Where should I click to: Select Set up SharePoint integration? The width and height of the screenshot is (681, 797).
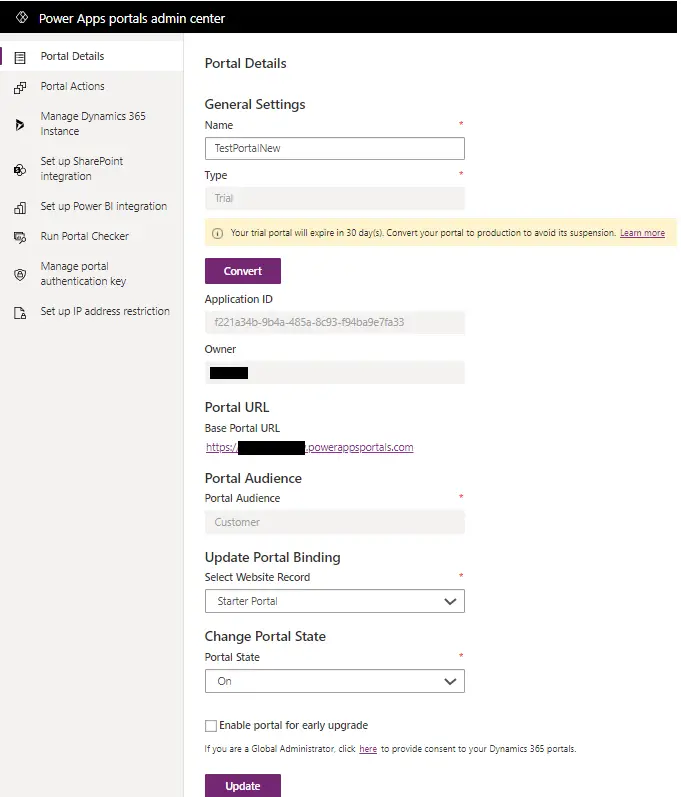[x=91, y=168]
